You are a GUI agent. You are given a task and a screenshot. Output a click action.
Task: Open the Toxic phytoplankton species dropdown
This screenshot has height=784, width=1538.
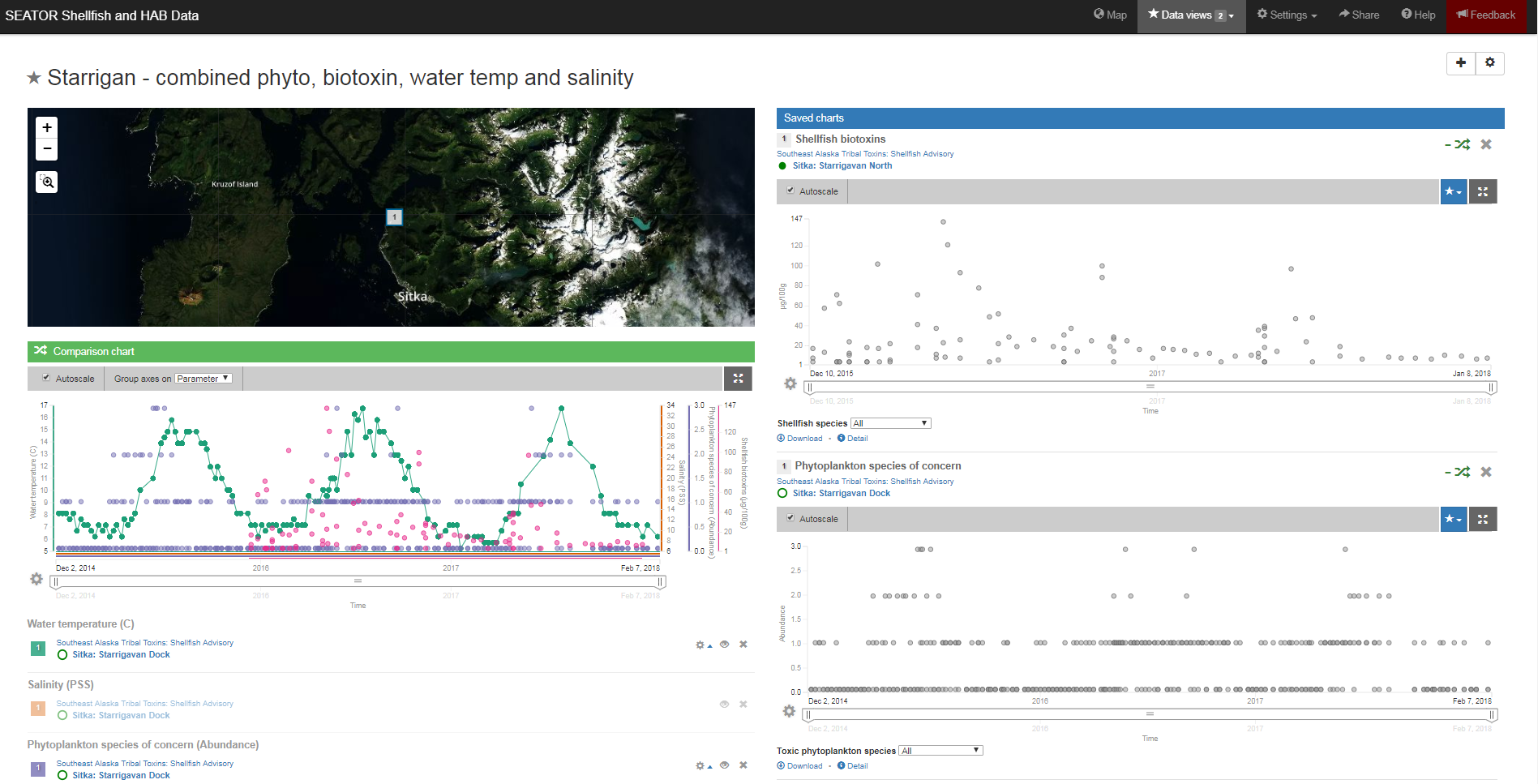940,751
